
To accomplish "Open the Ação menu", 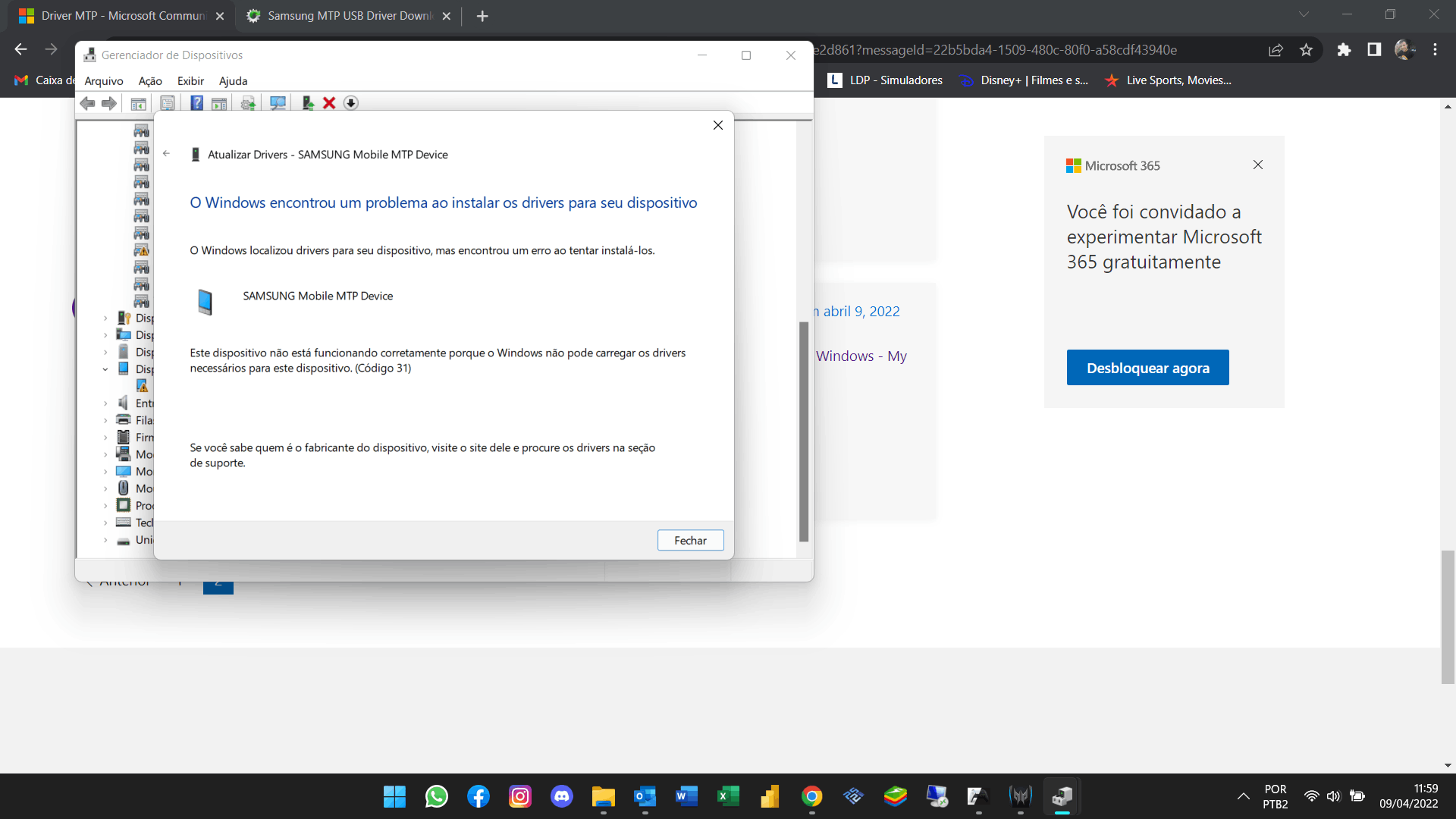I will coord(150,81).
